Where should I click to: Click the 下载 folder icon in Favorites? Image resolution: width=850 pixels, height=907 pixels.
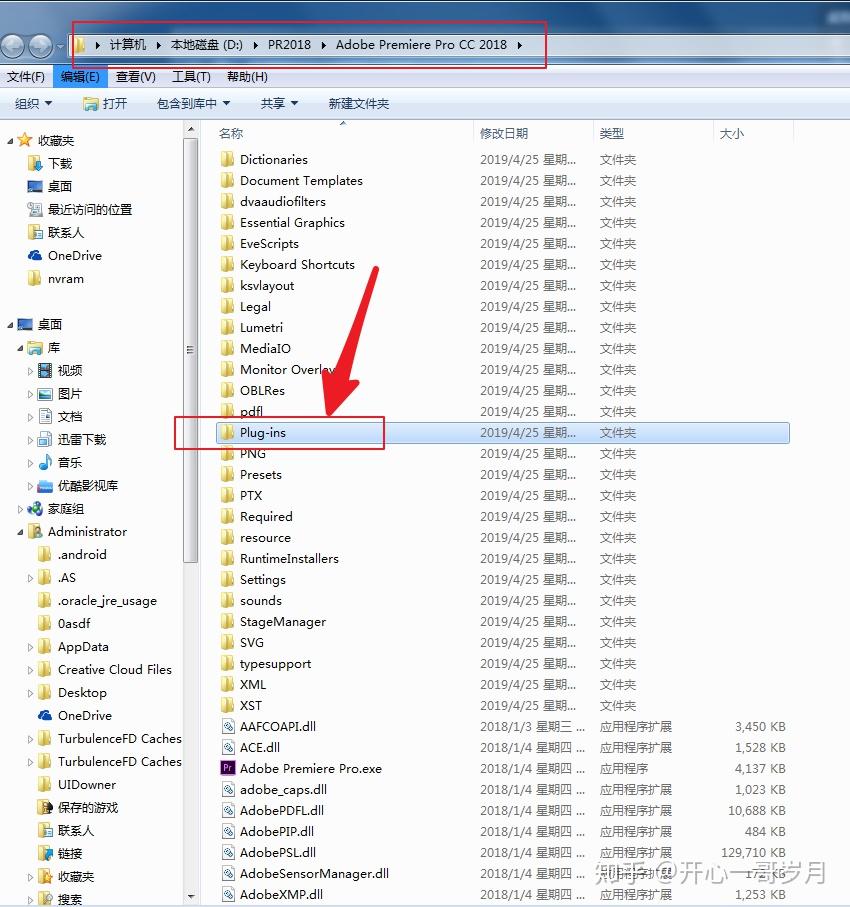point(35,163)
